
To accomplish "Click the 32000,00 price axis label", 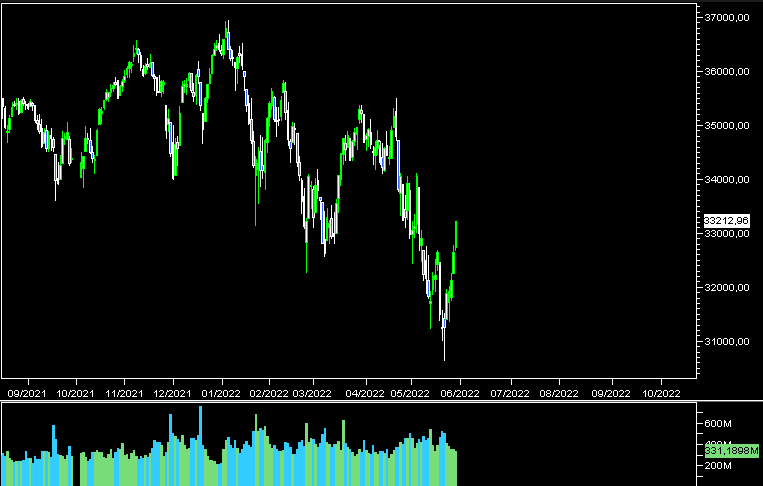I will [727, 288].
